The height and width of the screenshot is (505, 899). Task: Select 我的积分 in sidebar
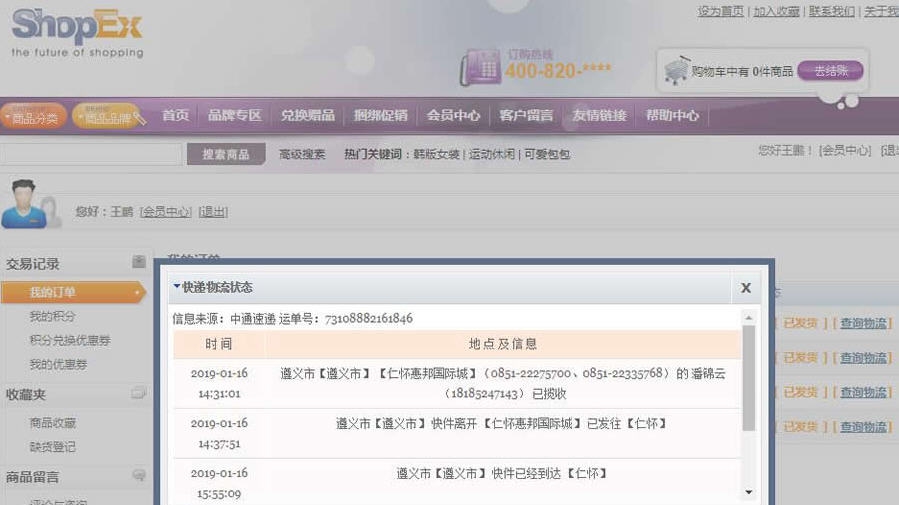(x=52, y=316)
